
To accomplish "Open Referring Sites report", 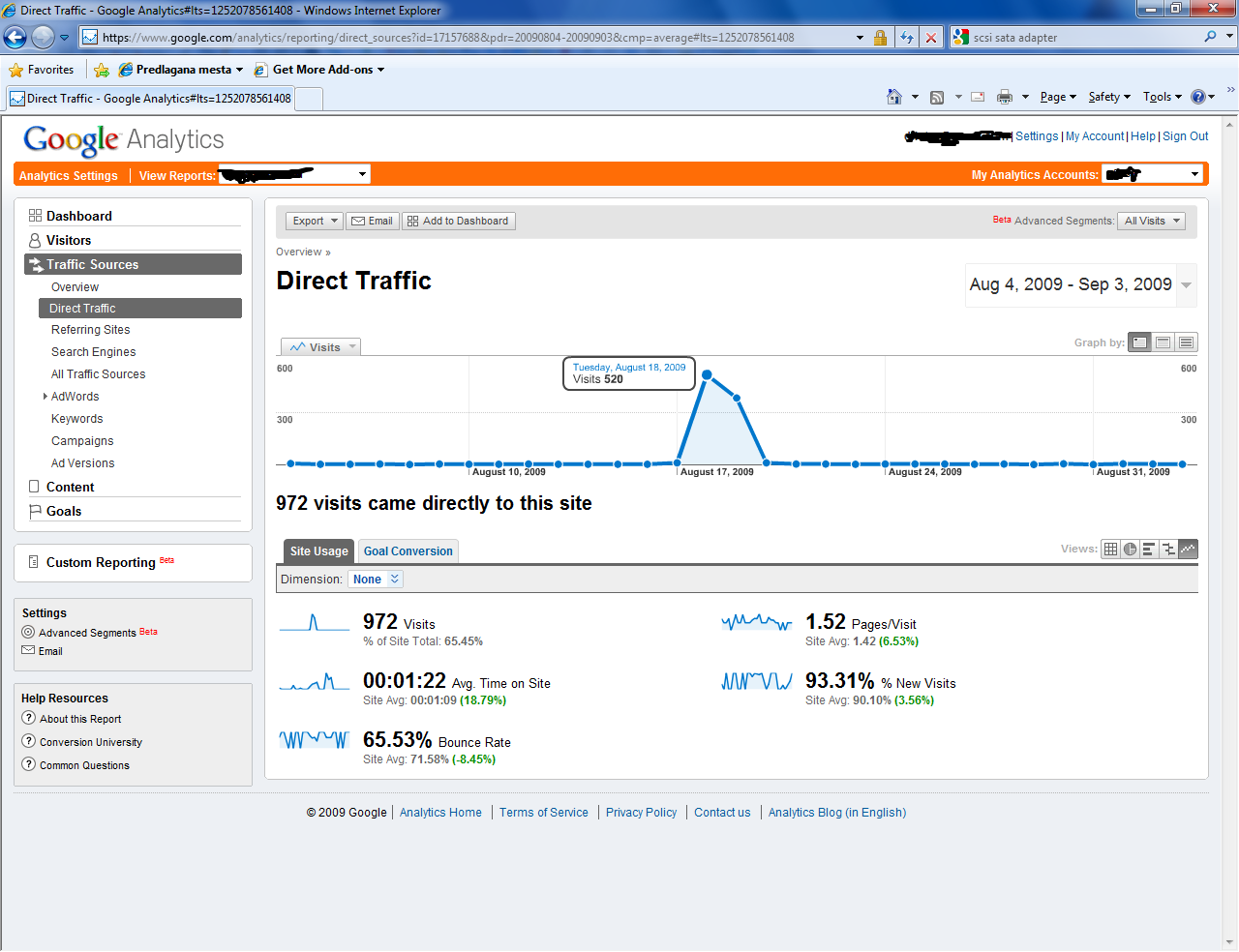I will point(91,330).
